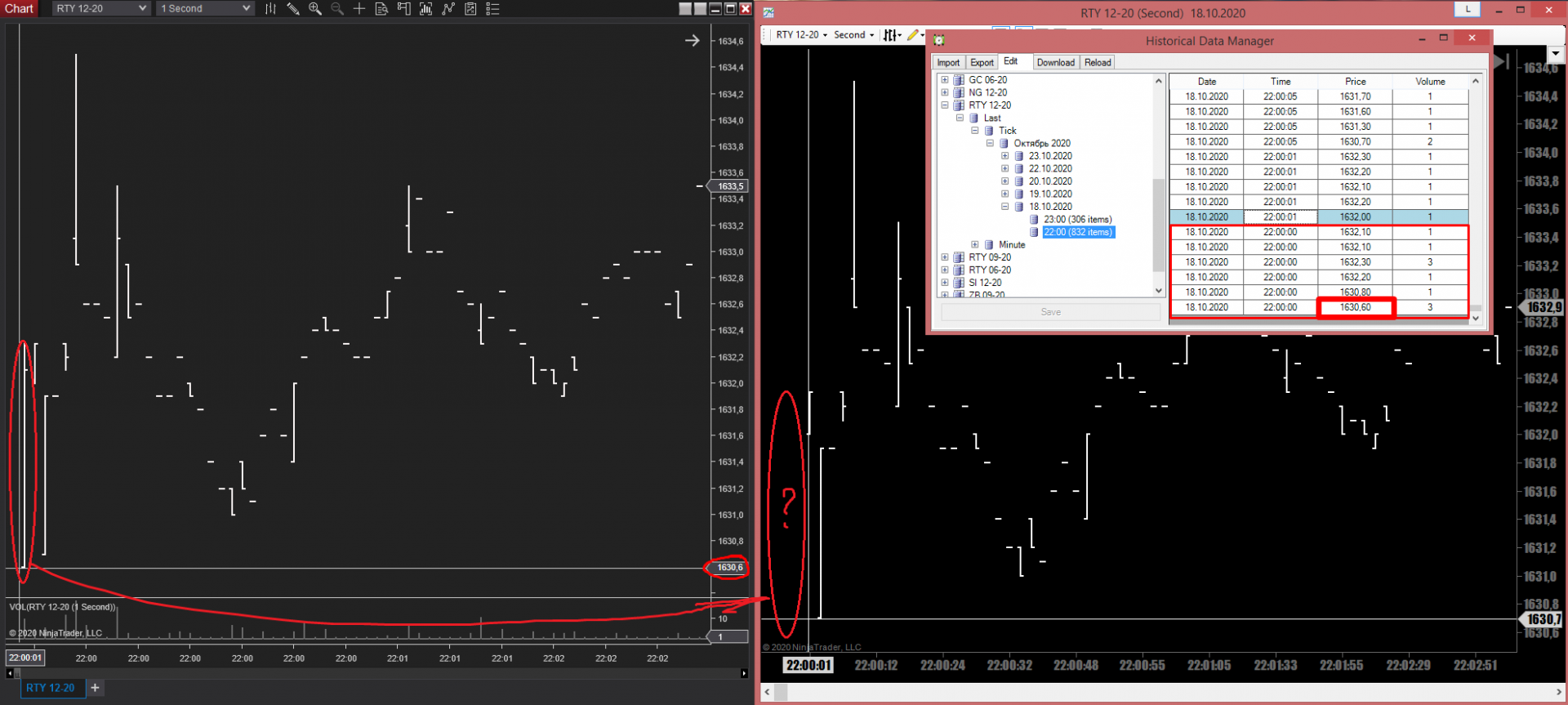This screenshot has width=1568, height=705.
Task: Click the price cell 1632,00 in highlighted row
Action: [x=1355, y=217]
